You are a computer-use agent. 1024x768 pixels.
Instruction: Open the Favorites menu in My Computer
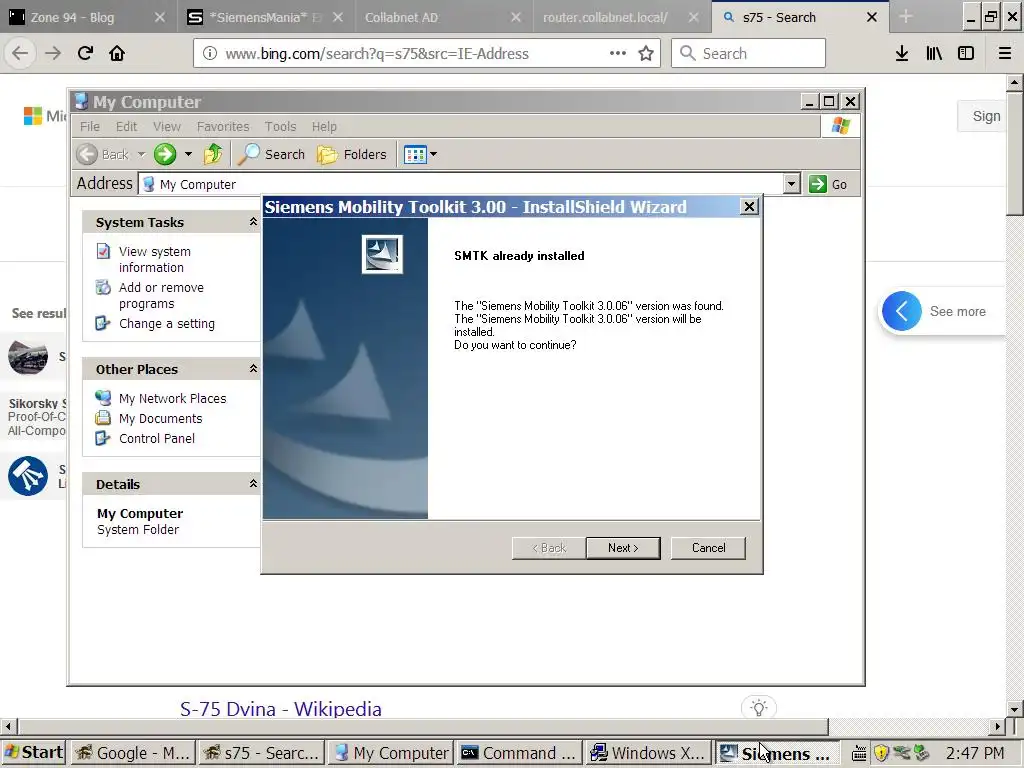pyautogui.click(x=223, y=127)
